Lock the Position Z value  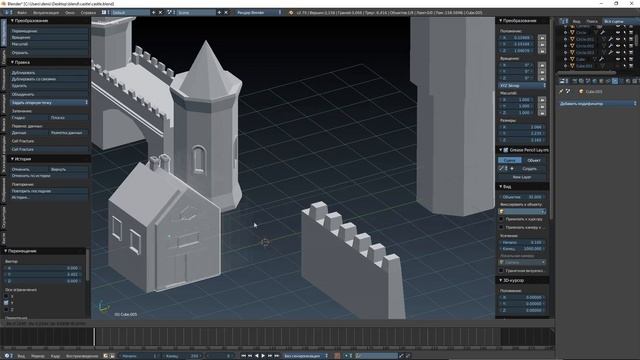542,51
